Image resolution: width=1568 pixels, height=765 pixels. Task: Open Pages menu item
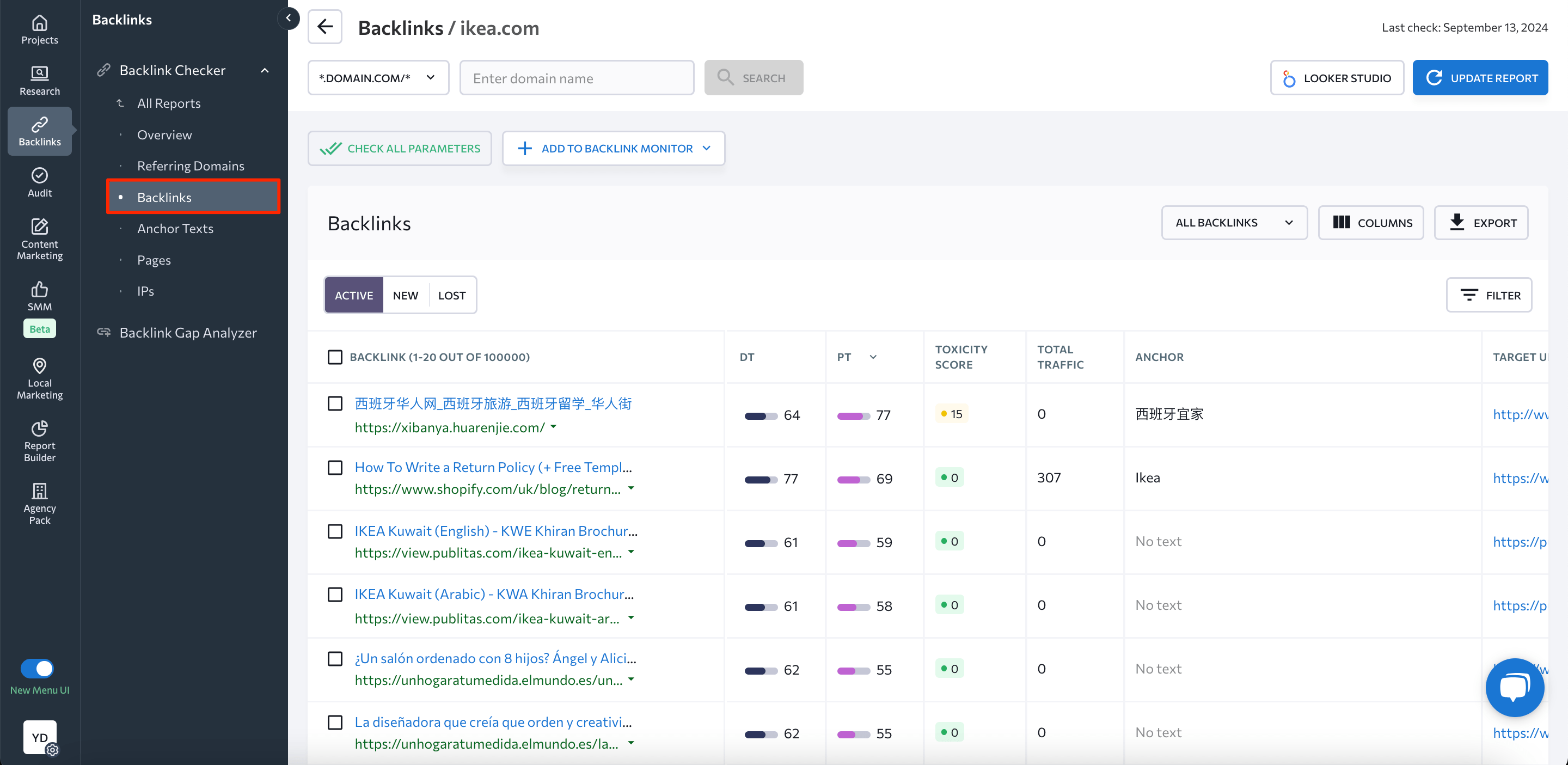point(154,260)
